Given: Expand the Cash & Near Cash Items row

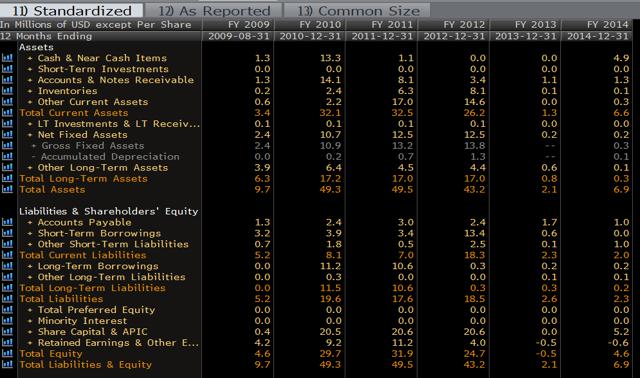Looking at the screenshot, I should coord(30,58).
